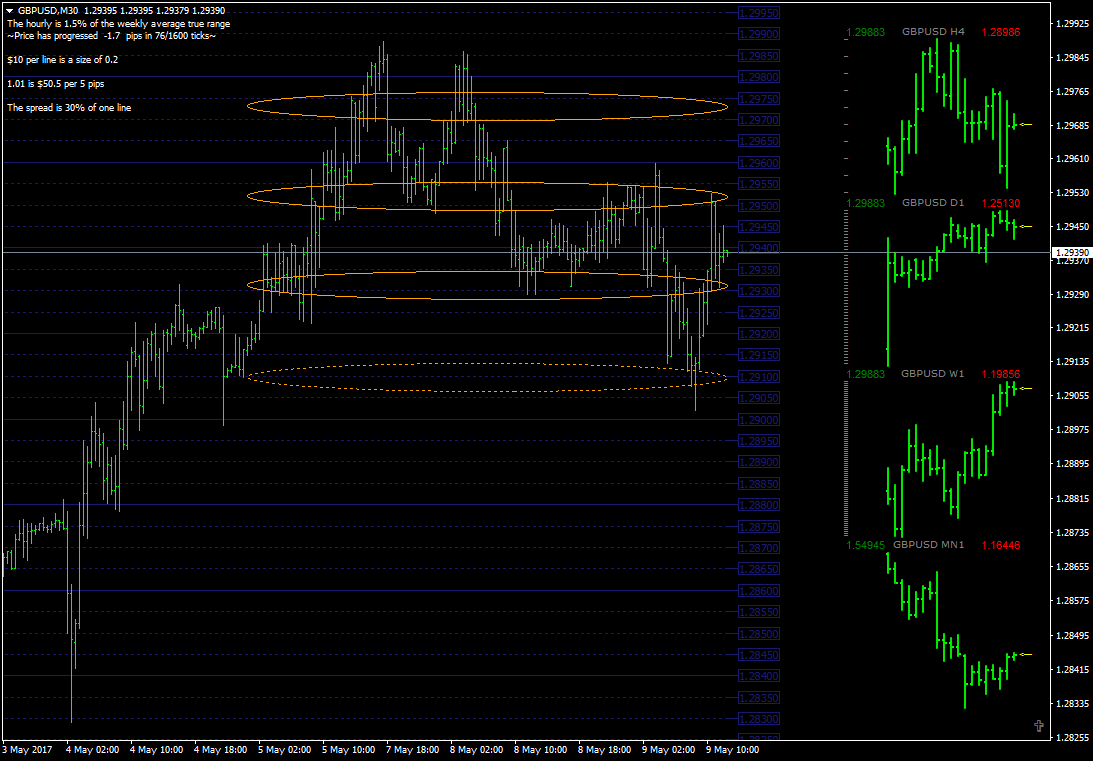1093x761 pixels.
Task: Select the dashed orange ellipse near 1.29100
Action: (488, 378)
